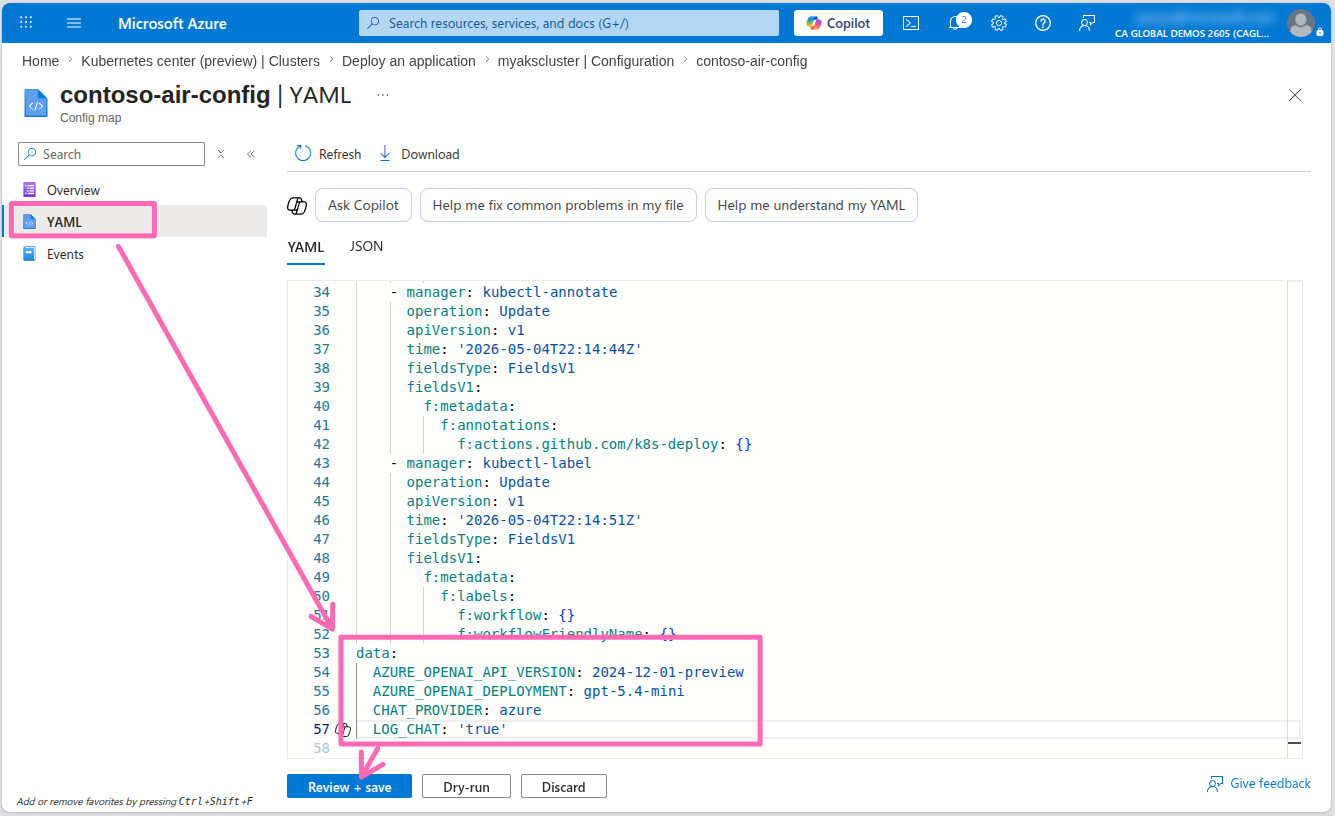Click the gpt-5.4-mini deployment value
The image size is (1335, 816).
coord(634,691)
